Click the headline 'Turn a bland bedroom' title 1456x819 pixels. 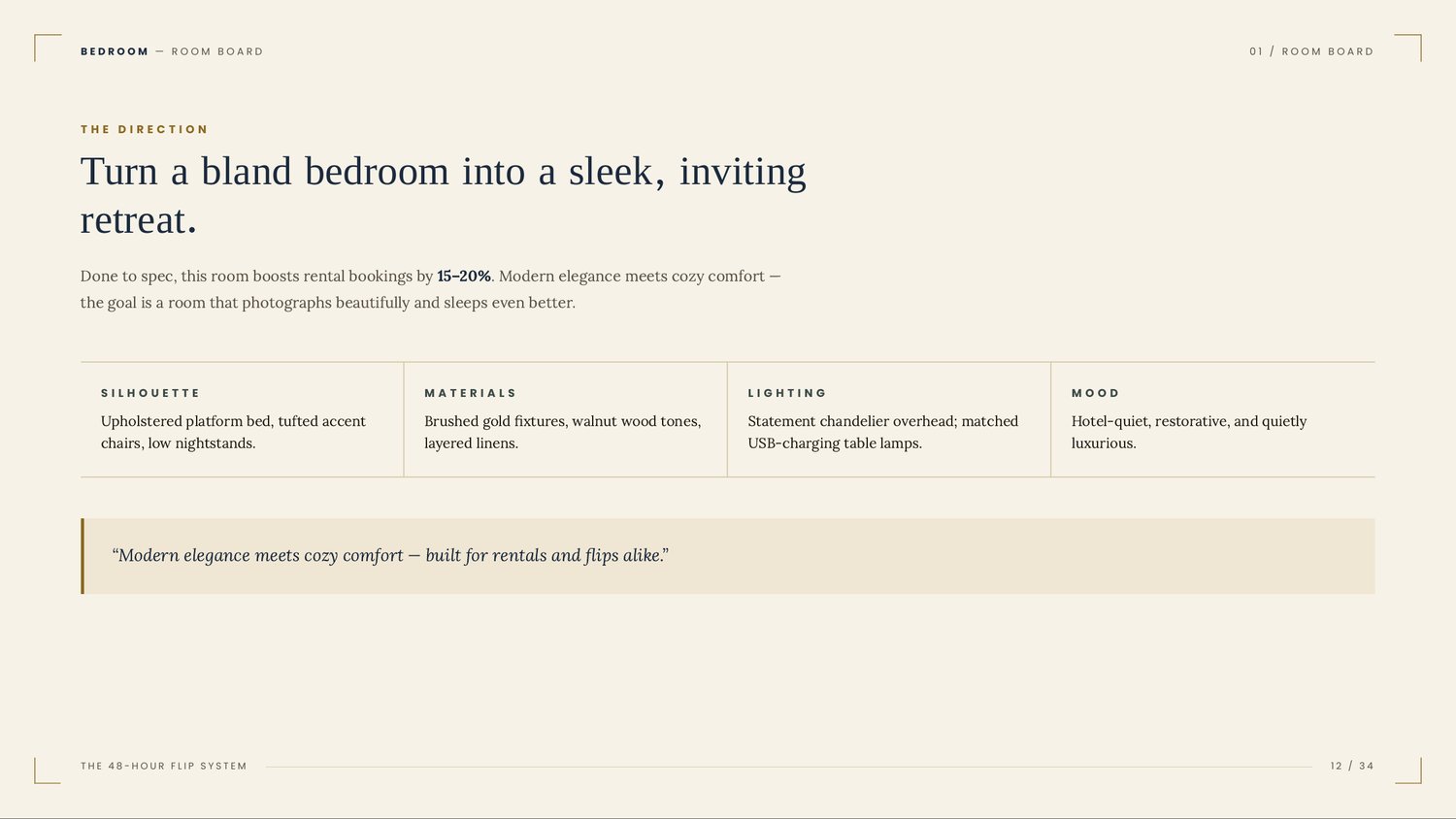443,195
